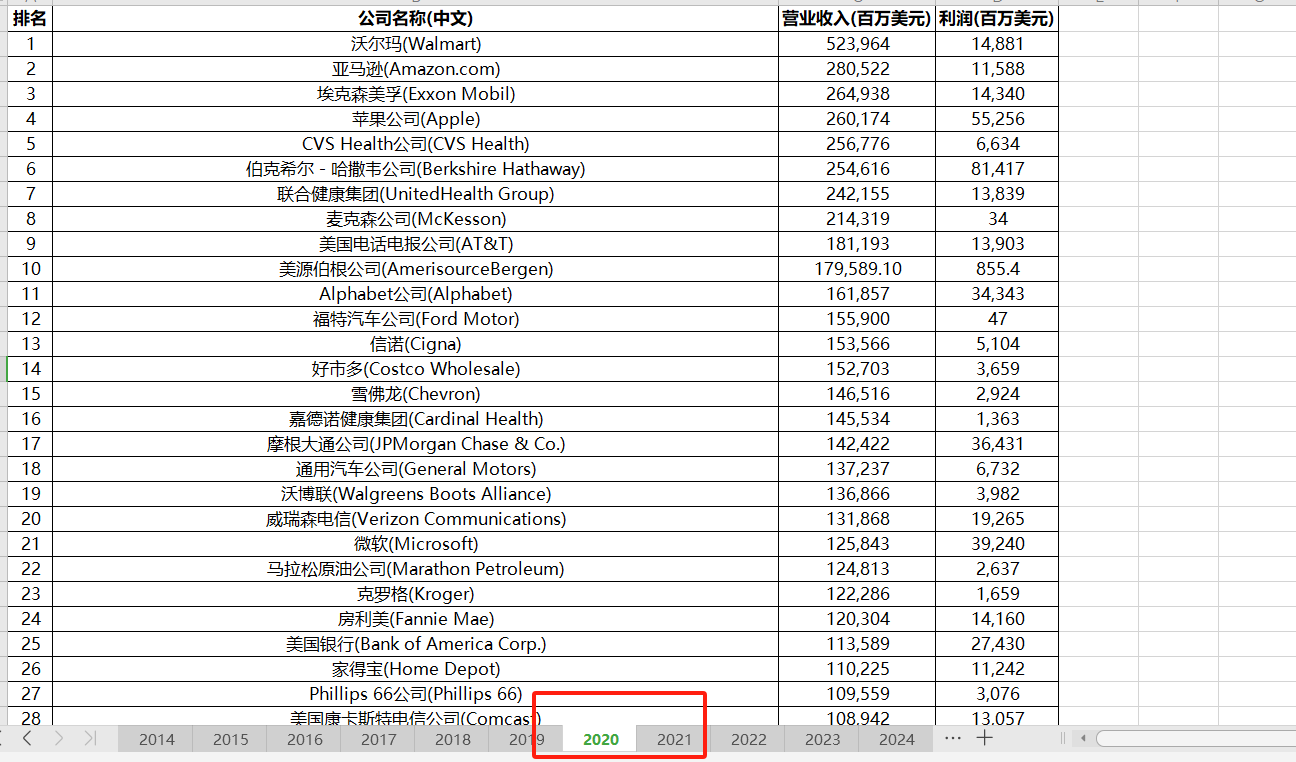This screenshot has width=1296, height=762.
Task: Select the 苹果公司(Apple) cell
Action: 415,119
